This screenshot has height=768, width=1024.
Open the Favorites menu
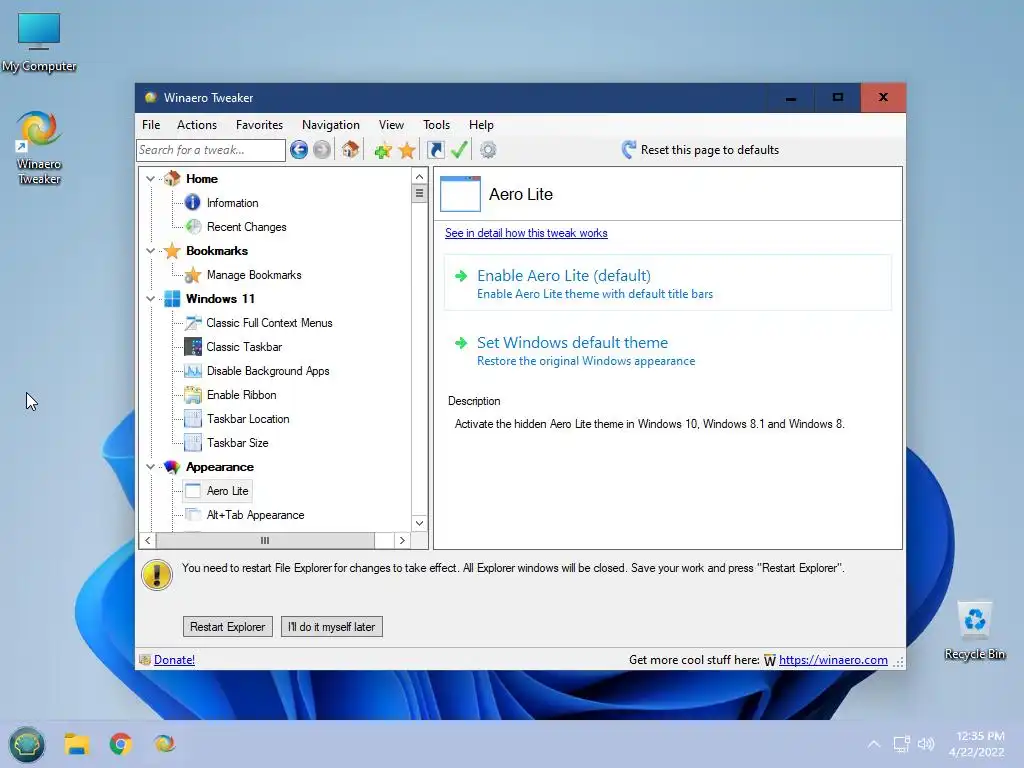259,125
